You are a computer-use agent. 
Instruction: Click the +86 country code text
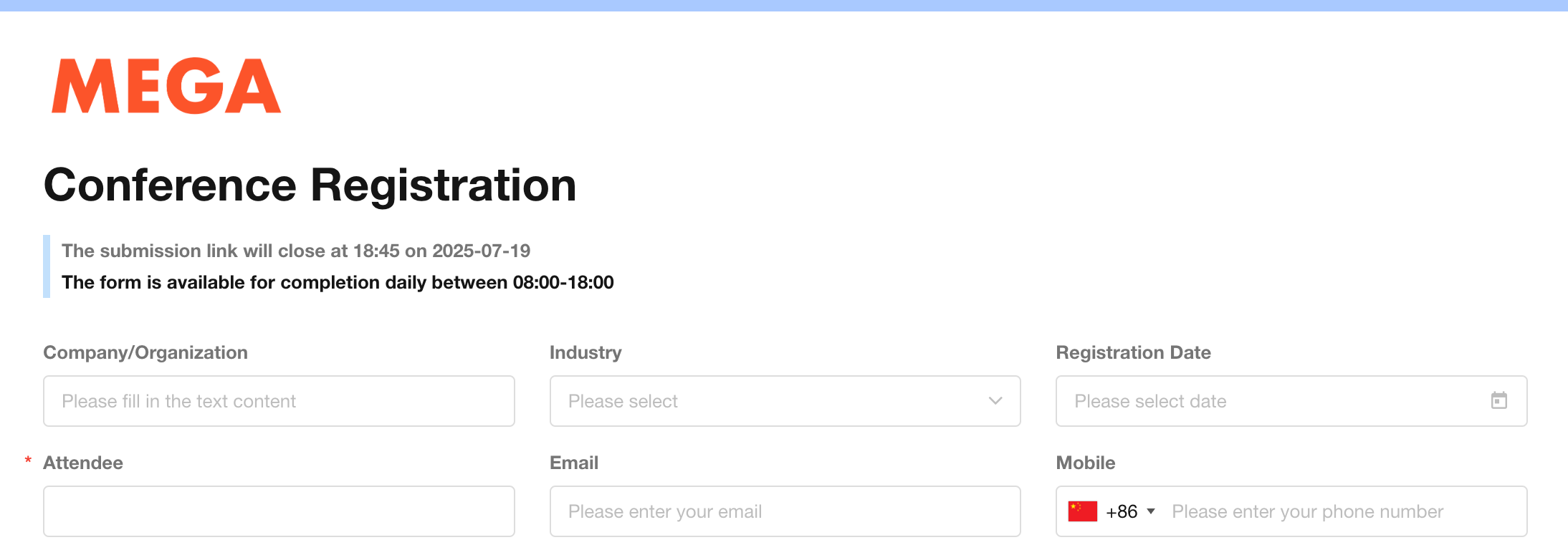click(x=1122, y=511)
